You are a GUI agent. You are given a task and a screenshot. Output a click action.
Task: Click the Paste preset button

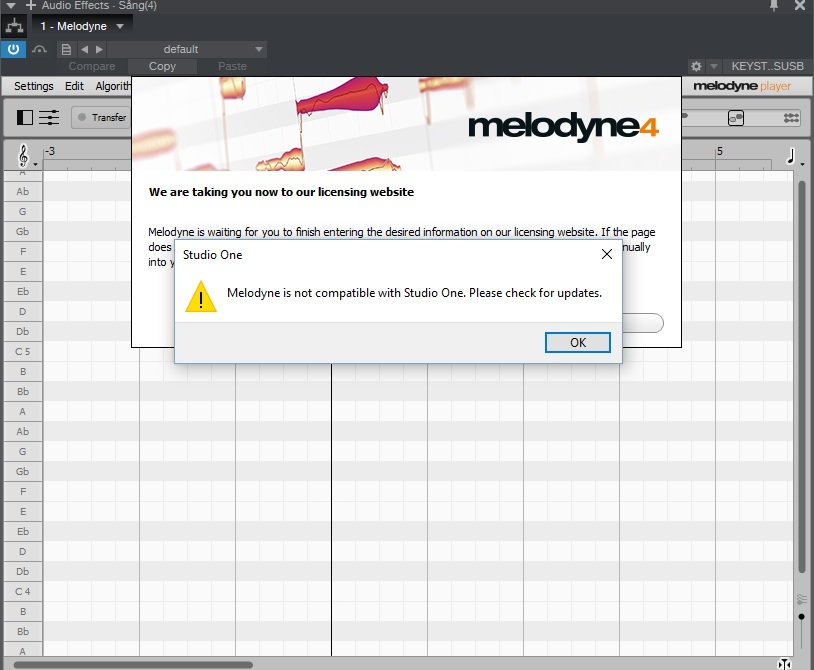(232, 66)
